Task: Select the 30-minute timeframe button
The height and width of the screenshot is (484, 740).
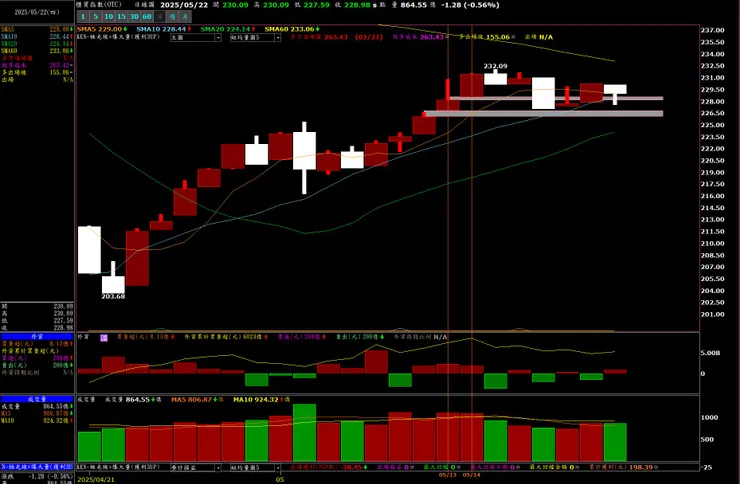Action: tap(134, 17)
